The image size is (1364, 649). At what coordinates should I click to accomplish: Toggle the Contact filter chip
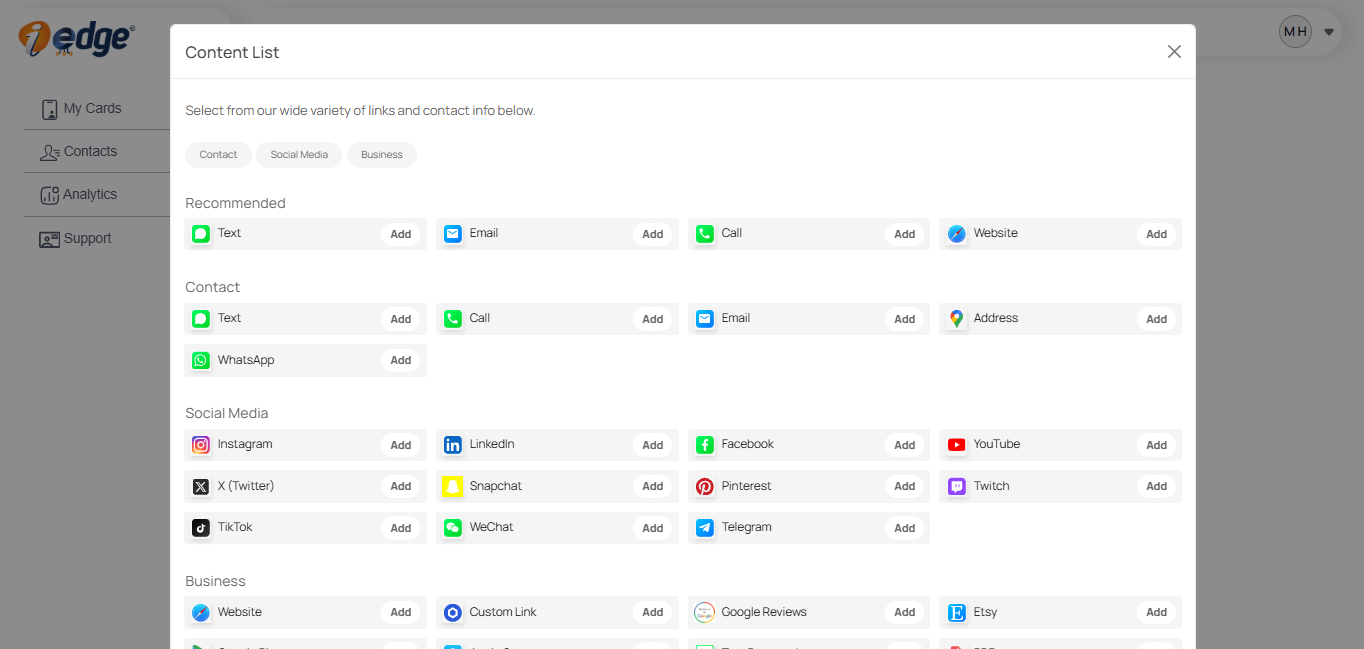pyautogui.click(x=218, y=154)
